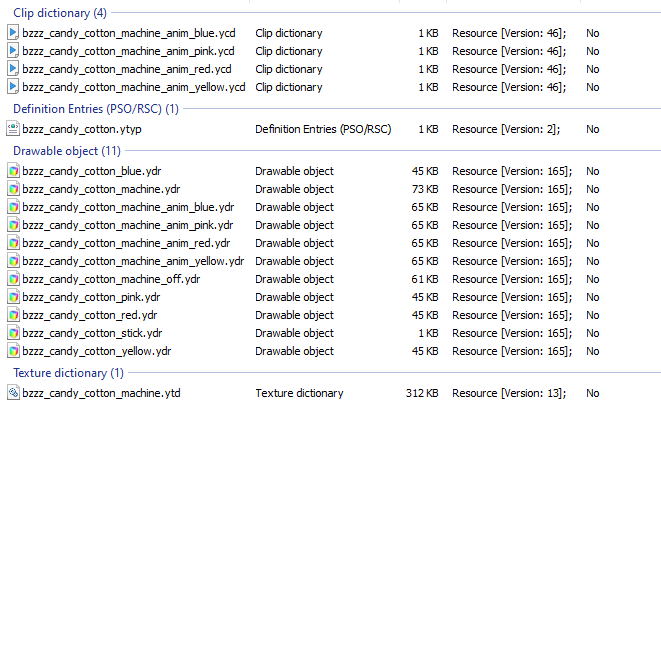
Task: Select bzzz_candy_cotton_machine_anim_yellow.ydr file name
Action: click(133, 261)
